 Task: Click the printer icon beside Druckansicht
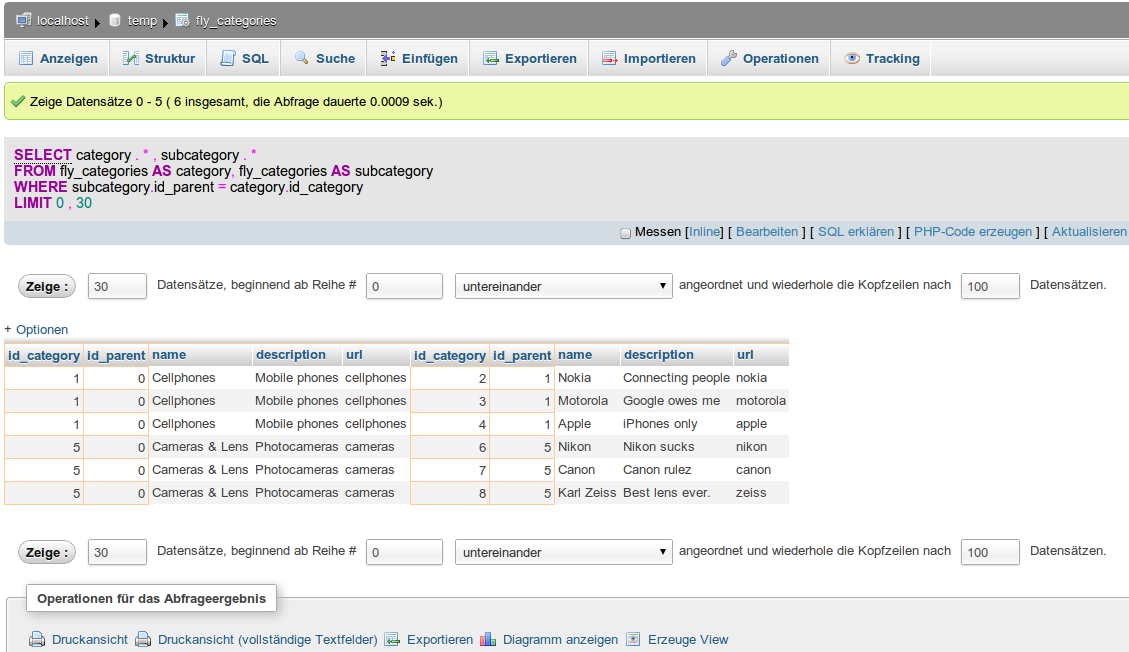point(37,640)
